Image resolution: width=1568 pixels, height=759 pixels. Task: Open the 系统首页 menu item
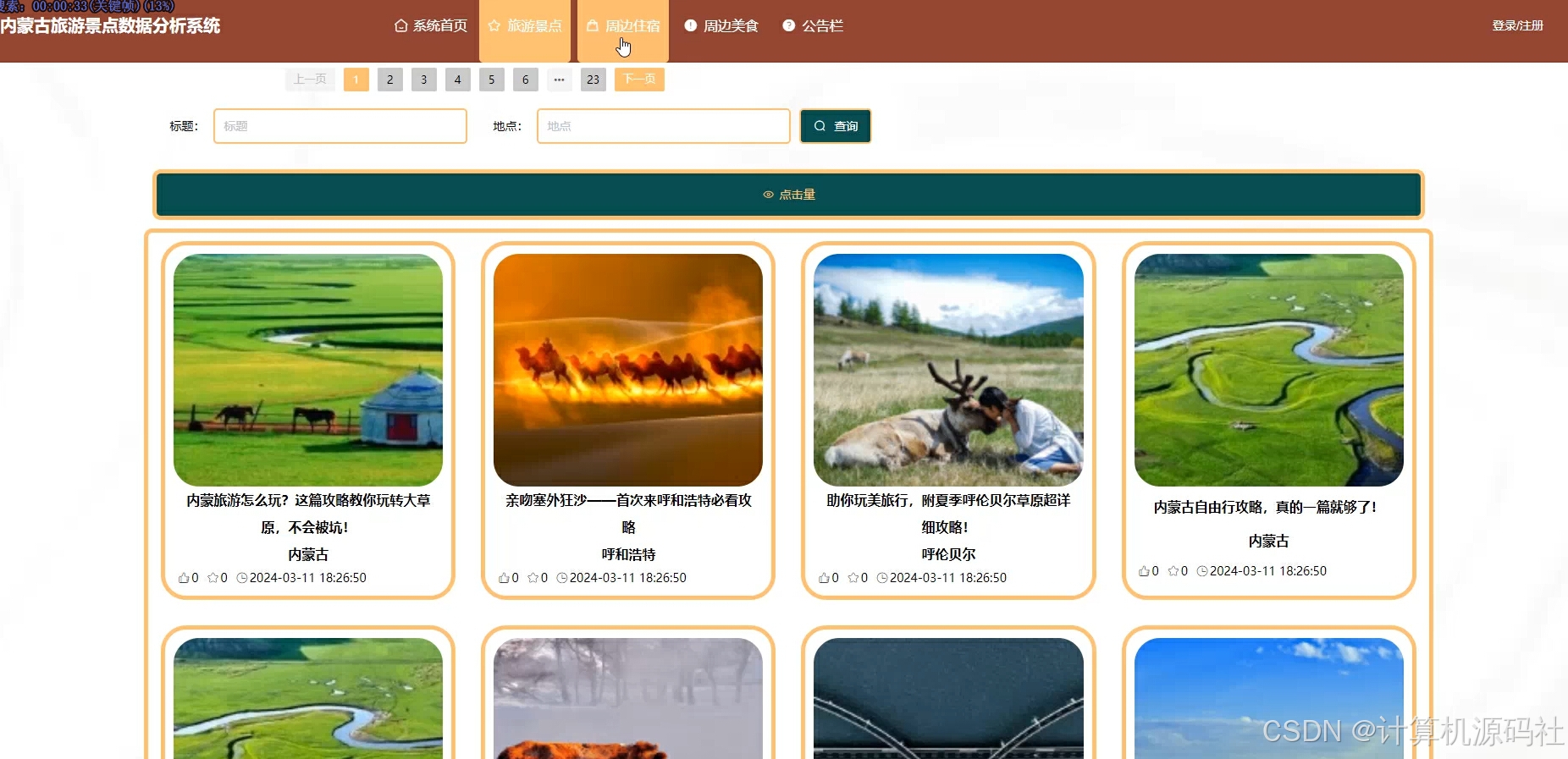(x=431, y=26)
